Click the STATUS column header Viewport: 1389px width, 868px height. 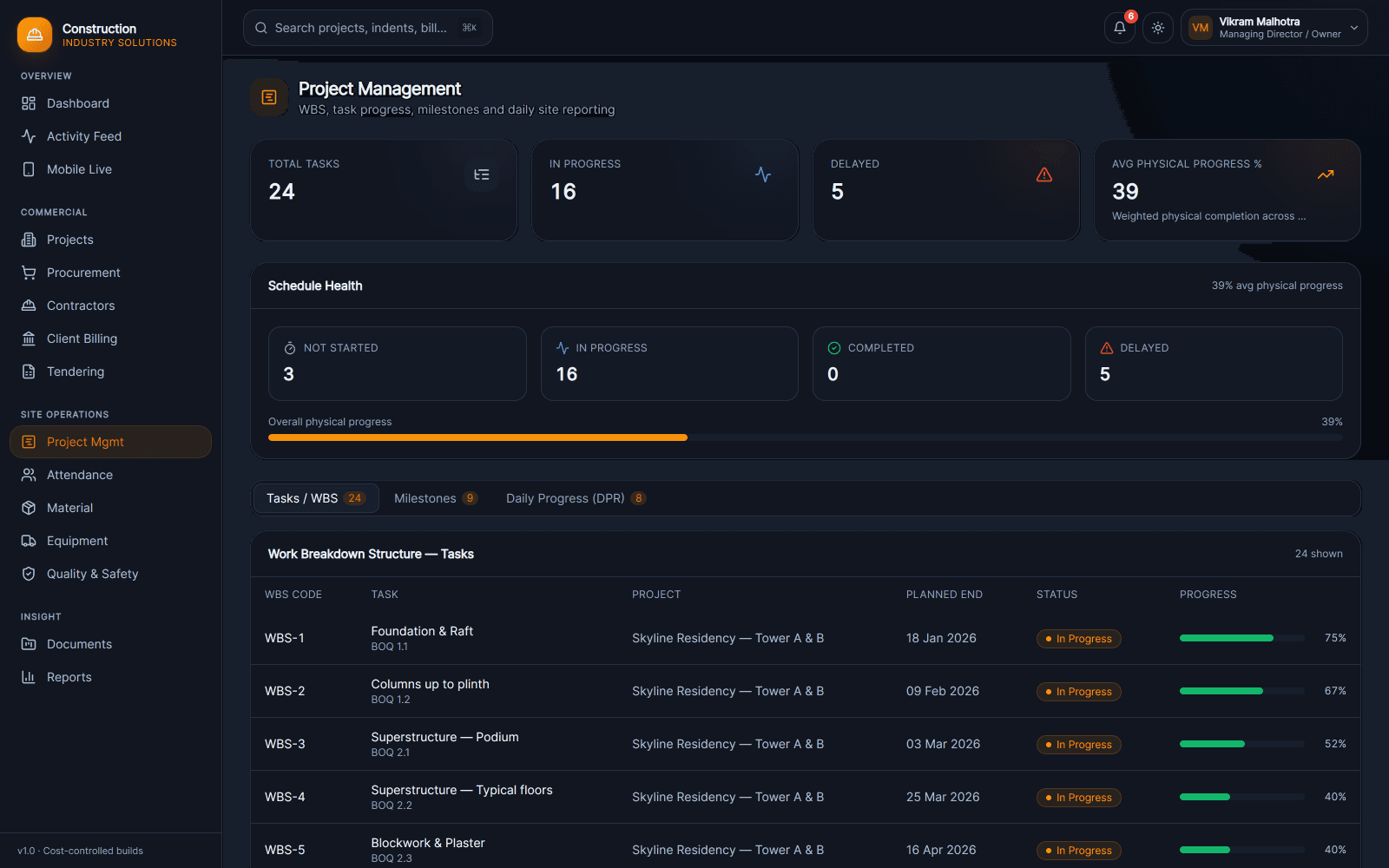point(1057,595)
